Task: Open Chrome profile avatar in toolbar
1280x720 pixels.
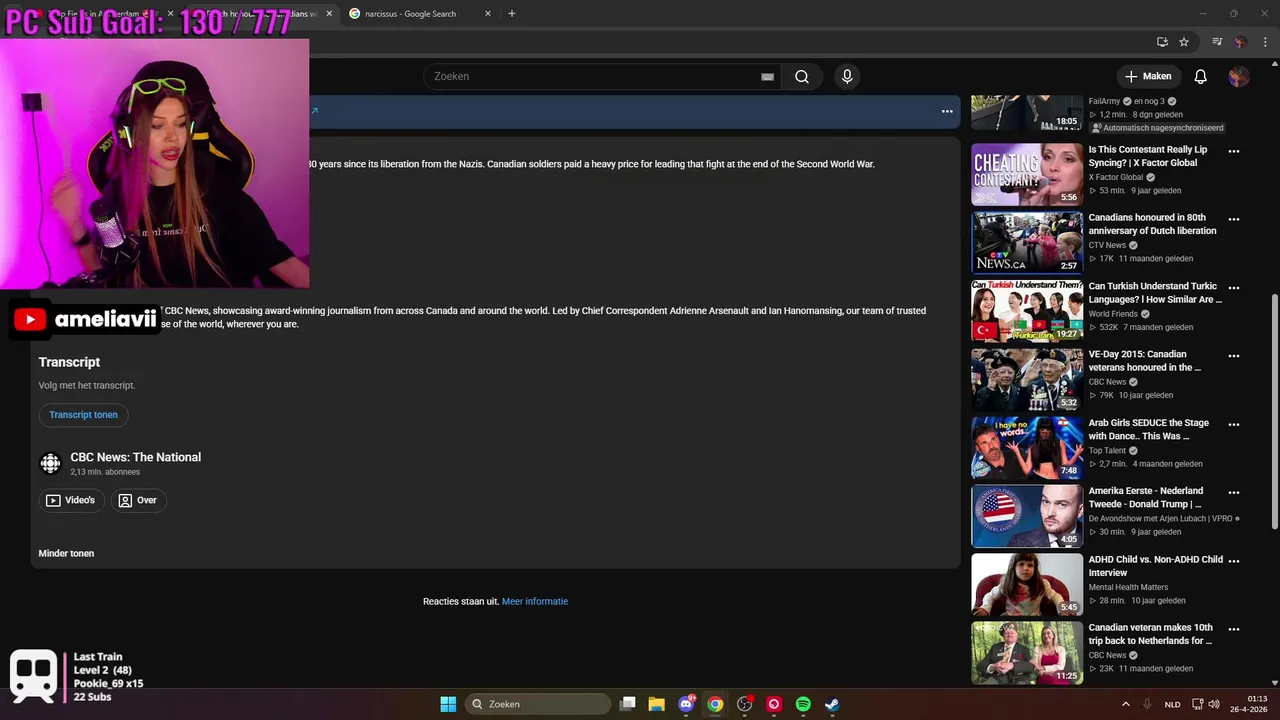Action: (1240, 42)
